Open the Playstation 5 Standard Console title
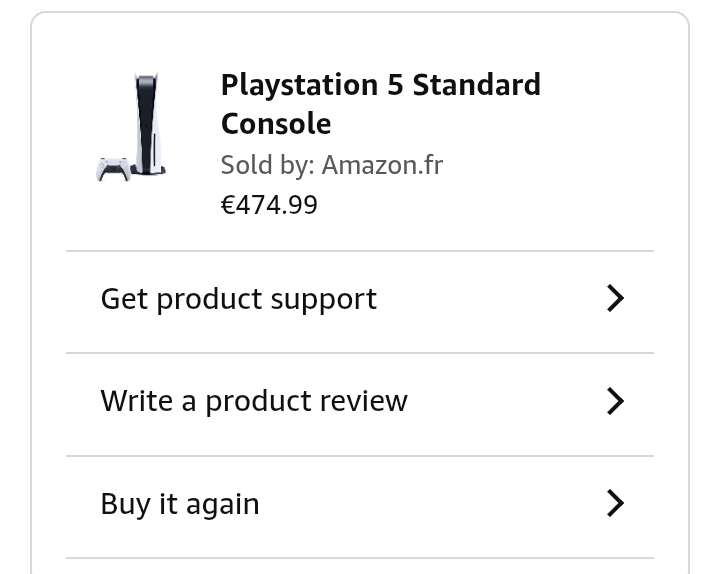This screenshot has height=574, width=713. pyautogui.click(x=380, y=104)
